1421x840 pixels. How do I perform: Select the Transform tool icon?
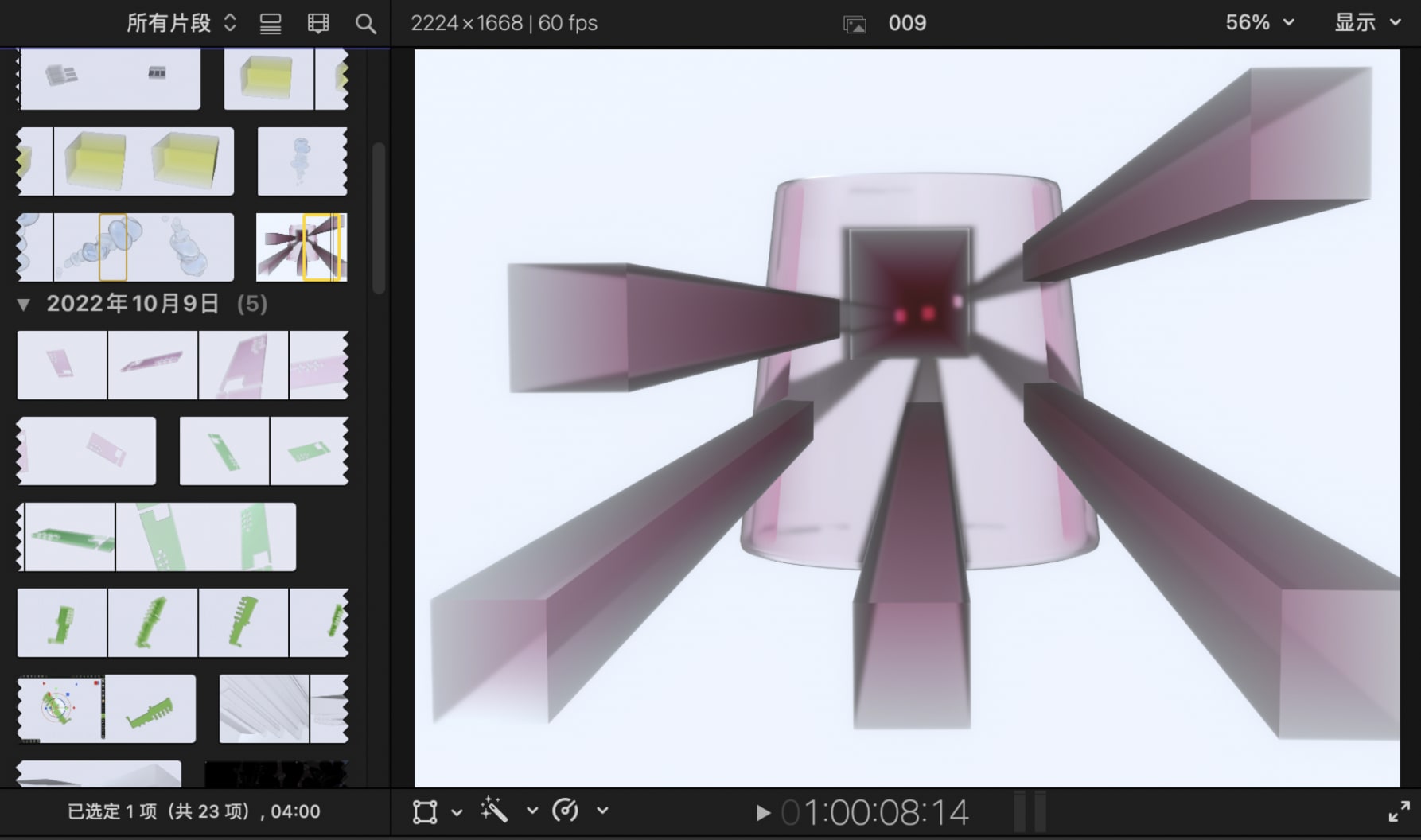pos(425,812)
